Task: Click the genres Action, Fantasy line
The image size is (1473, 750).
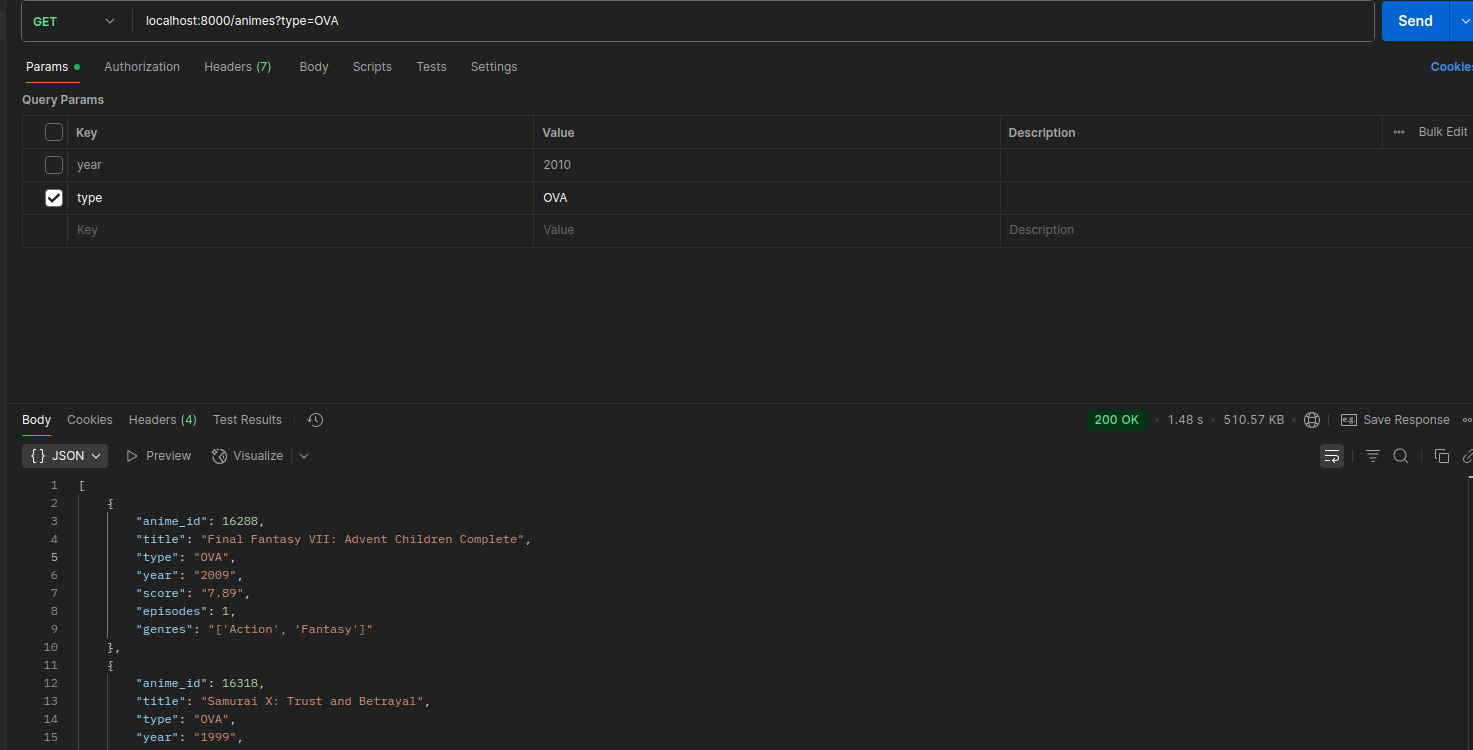Action: tap(254, 629)
